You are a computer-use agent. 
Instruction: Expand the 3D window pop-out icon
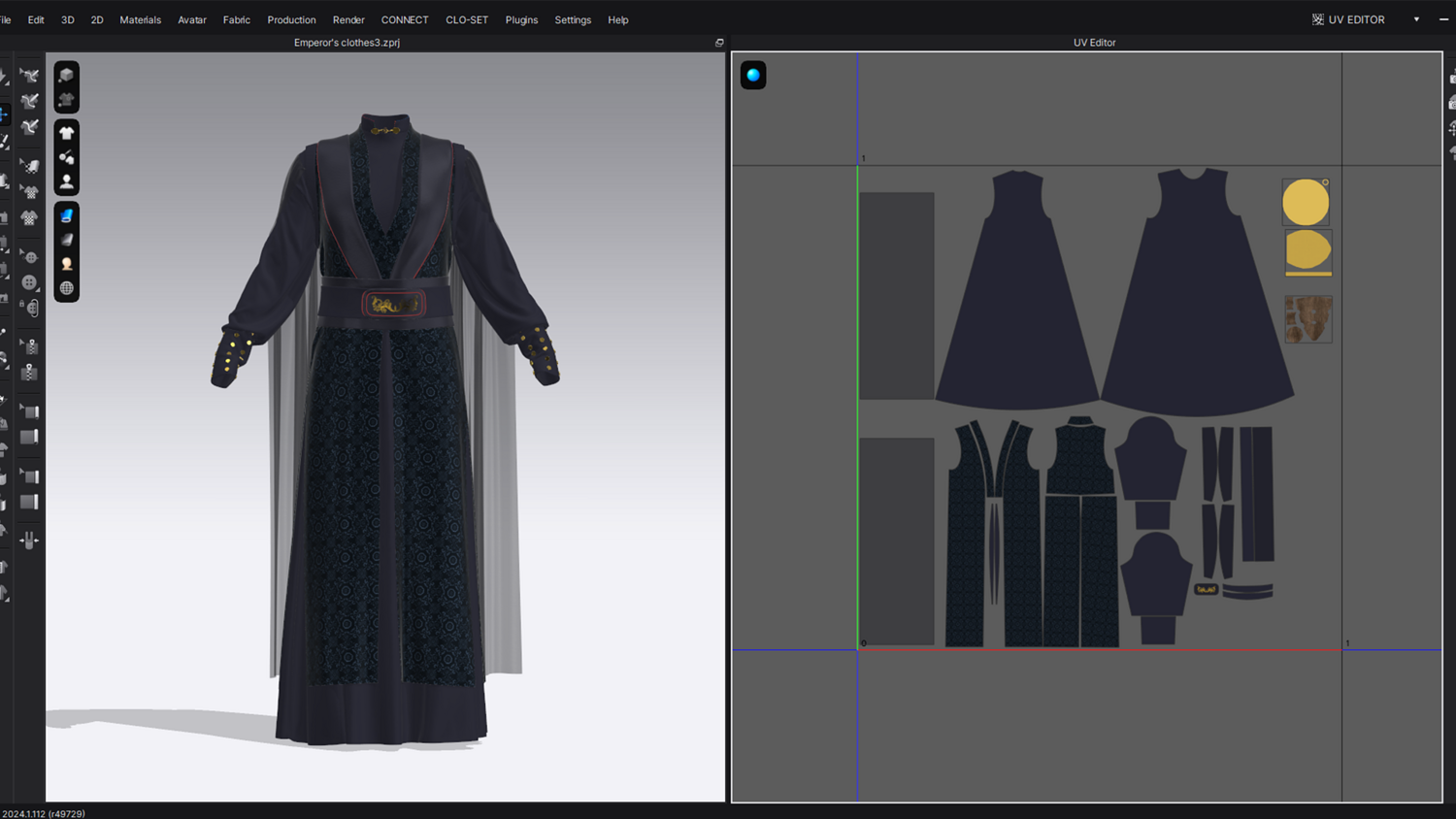(x=719, y=43)
